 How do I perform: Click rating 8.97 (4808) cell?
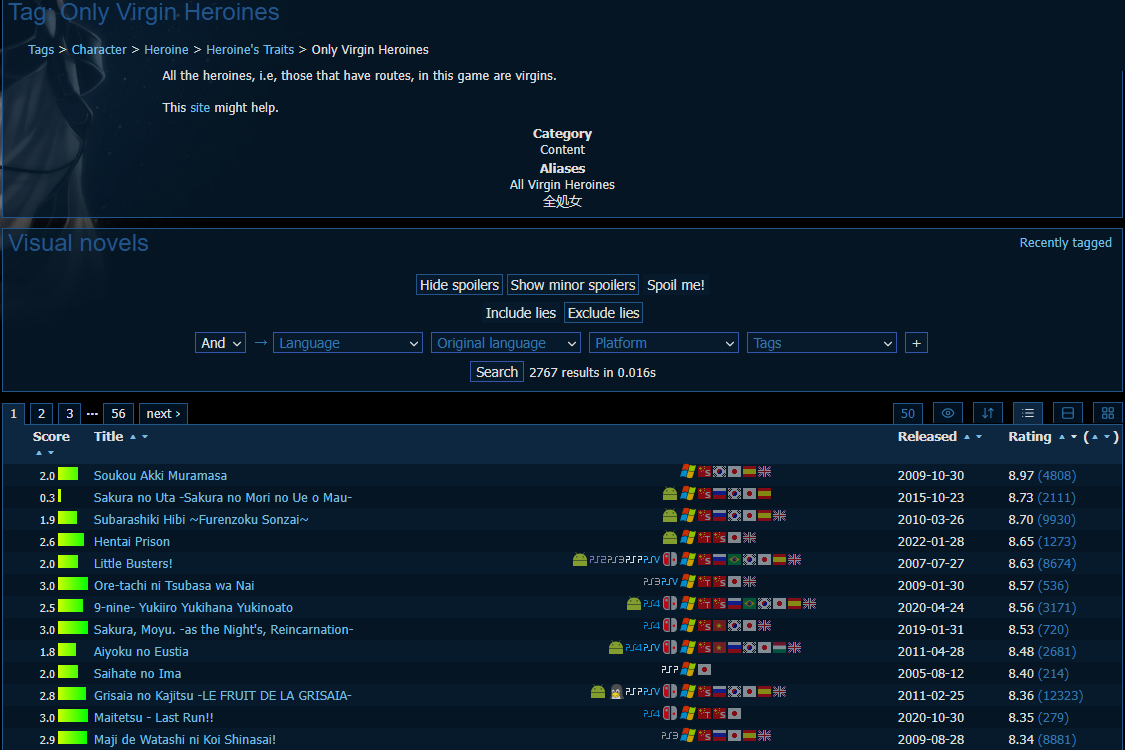click(1042, 476)
